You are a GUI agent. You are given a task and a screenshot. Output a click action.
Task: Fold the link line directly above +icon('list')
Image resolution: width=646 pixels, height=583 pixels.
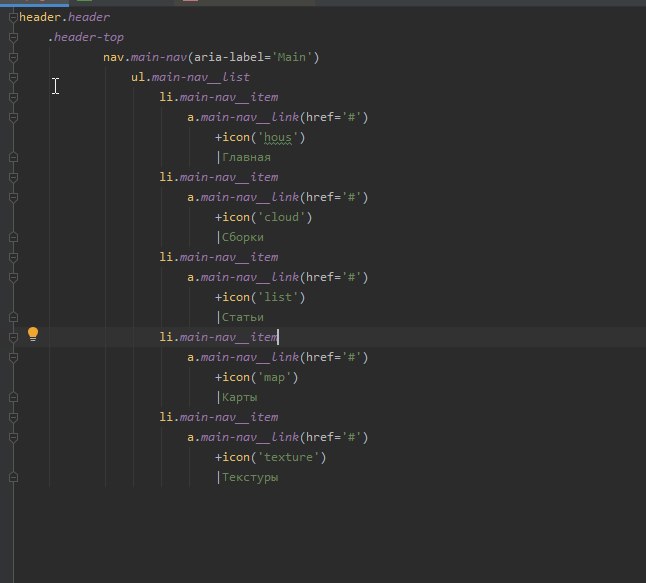tap(13, 277)
